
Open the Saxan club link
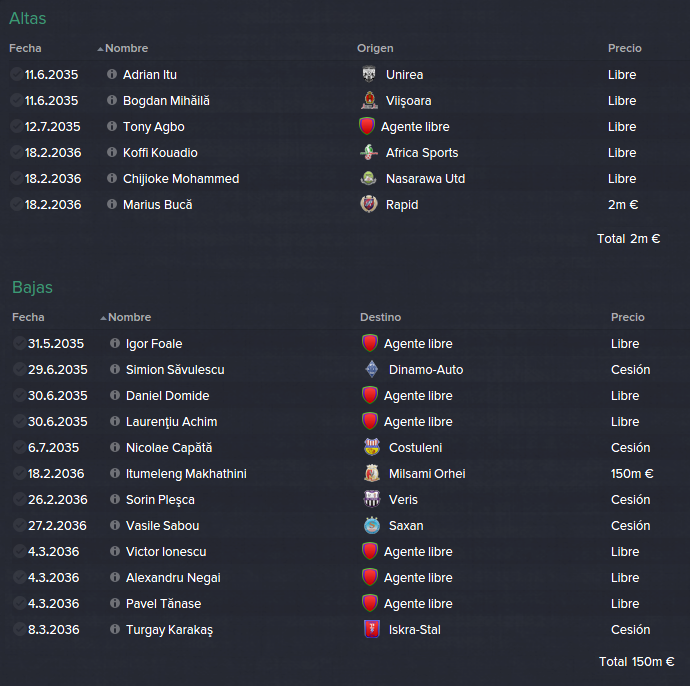(x=406, y=525)
